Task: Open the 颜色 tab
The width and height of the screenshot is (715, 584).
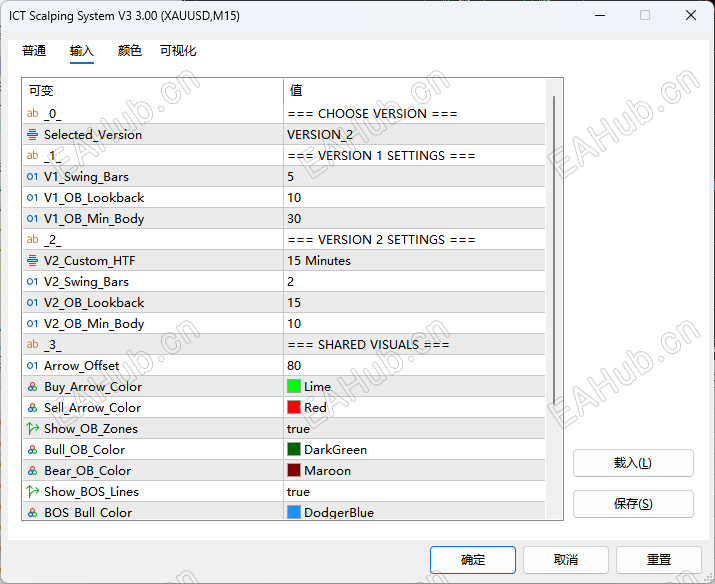Action: pyautogui.click(x=130, y=51)
